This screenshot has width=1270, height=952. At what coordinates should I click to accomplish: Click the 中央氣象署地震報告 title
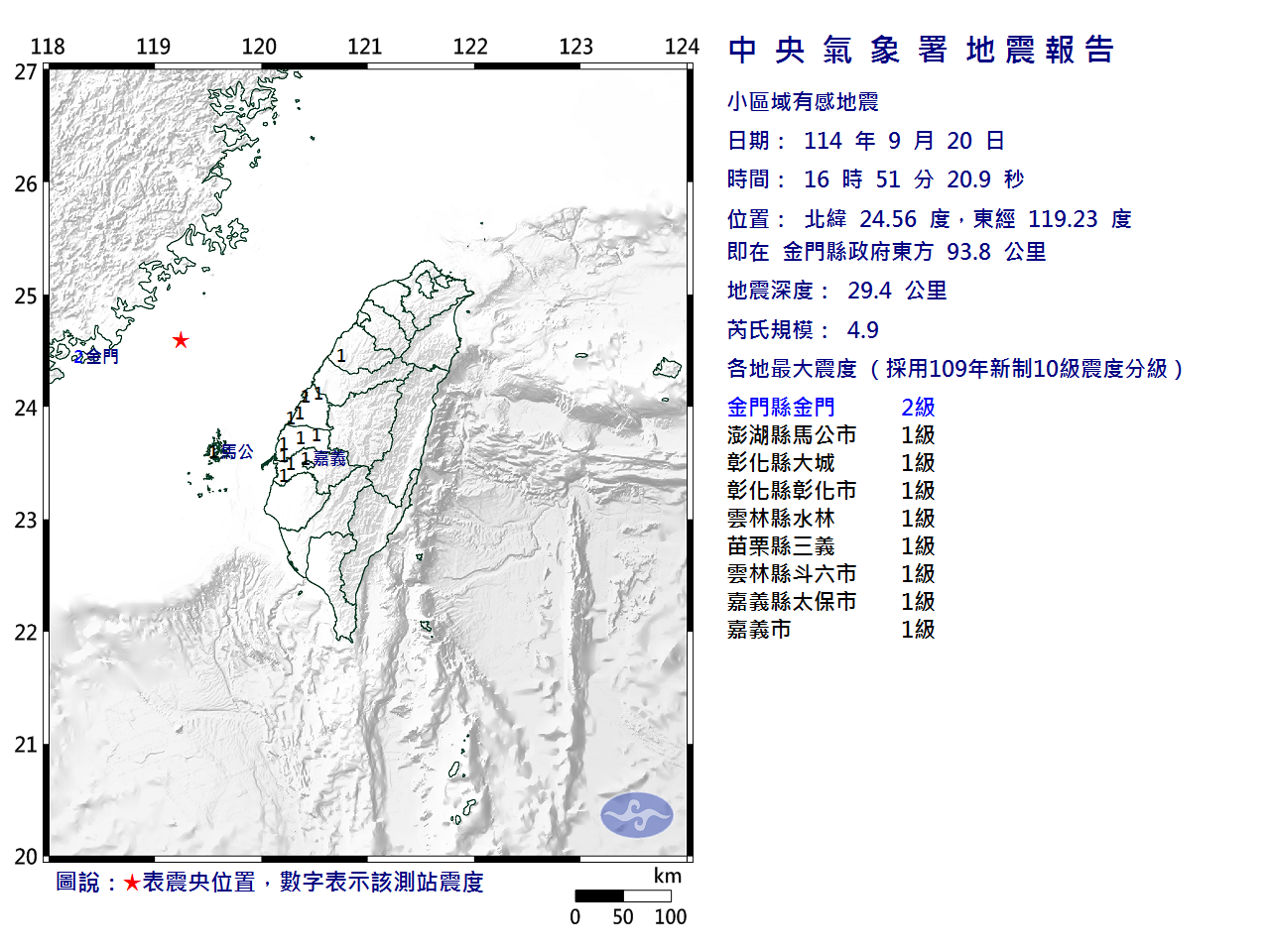pyautogui.click(x=921, y=50)
